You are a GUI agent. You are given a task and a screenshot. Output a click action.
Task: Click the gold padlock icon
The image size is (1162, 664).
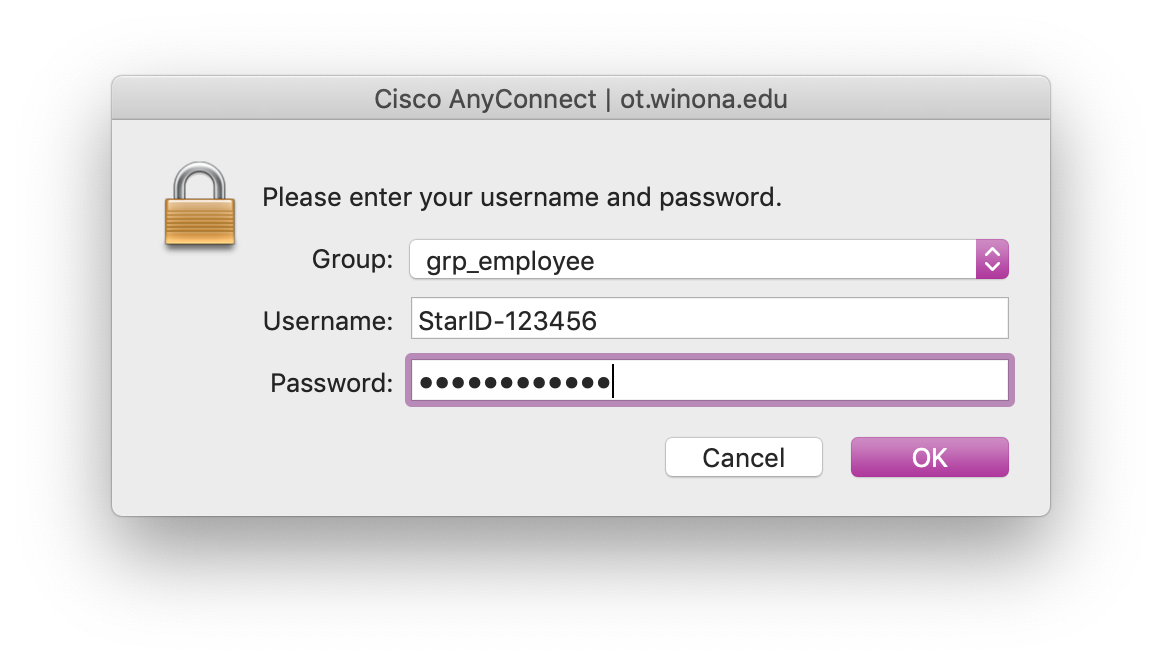pos(200,206)
